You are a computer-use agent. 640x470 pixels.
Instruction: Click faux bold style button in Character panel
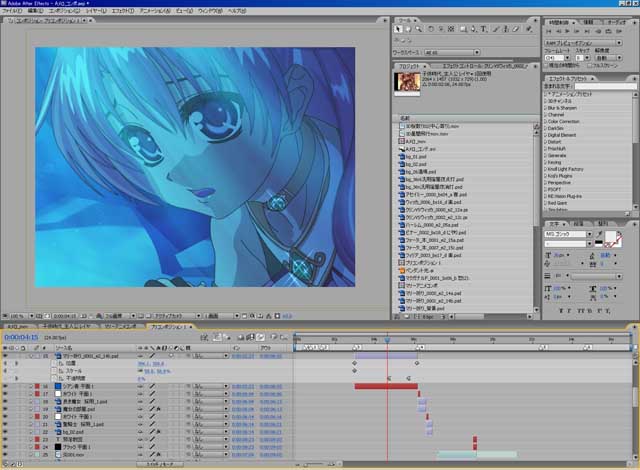click(x=561, y=311)
